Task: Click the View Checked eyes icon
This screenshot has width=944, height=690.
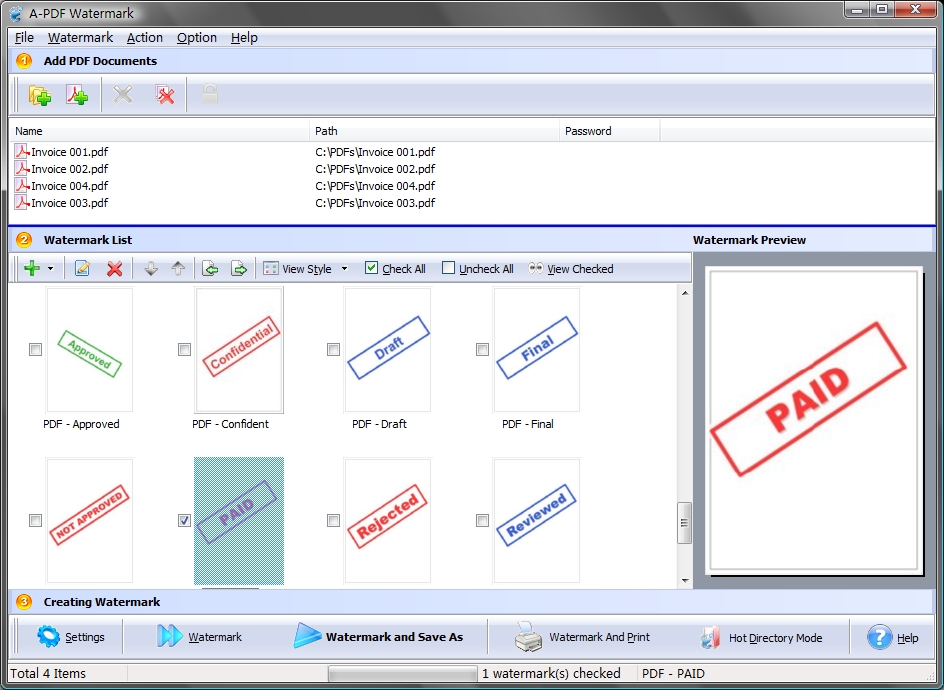Action: pyautogui.click(x=538, y=268)
